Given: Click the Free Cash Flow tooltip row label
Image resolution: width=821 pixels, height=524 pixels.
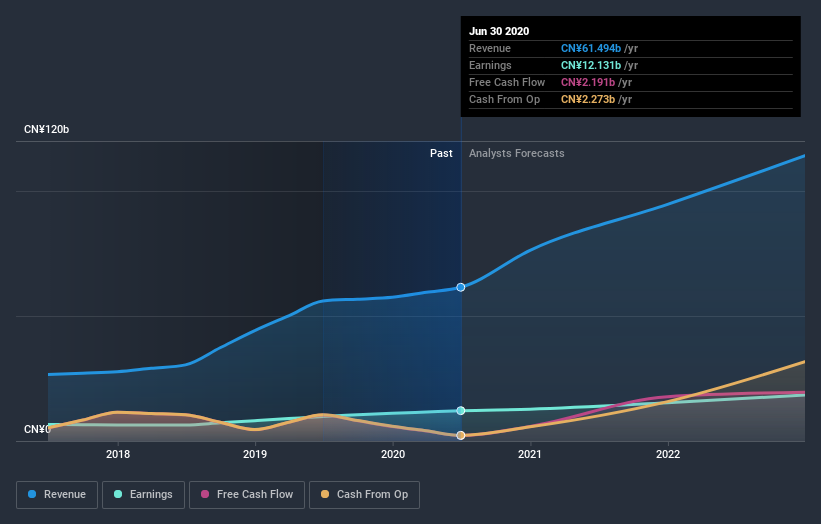Looking at the screenshot, I should pos(507,83).
